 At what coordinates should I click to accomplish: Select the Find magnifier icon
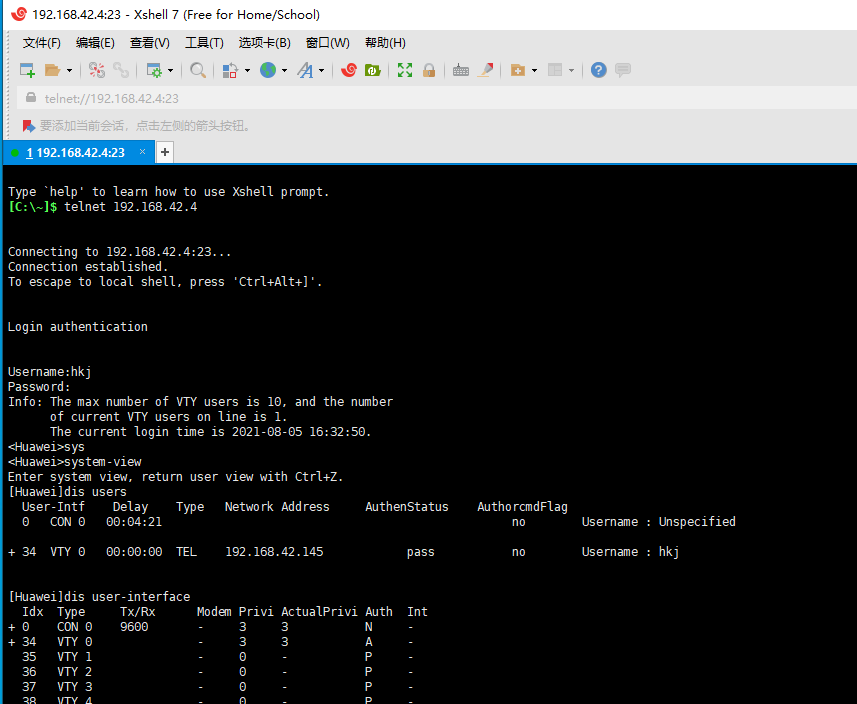197,70
